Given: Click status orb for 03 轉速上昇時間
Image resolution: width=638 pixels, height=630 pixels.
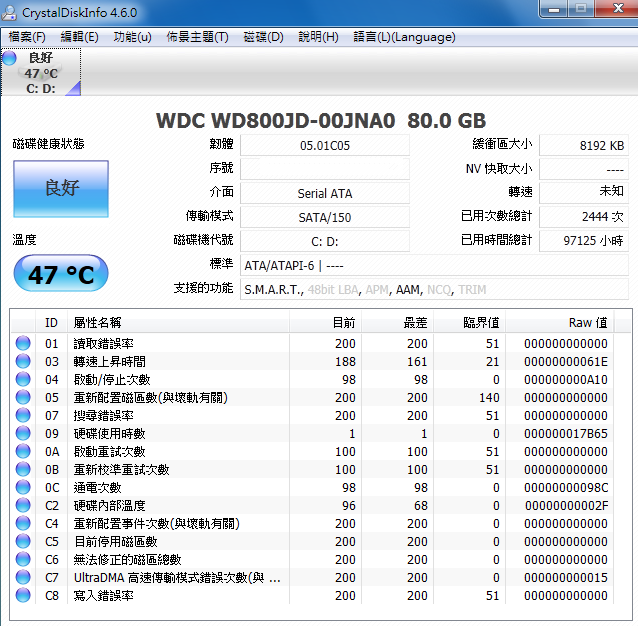Looking at the screenshot, I should tap(23, 361).
